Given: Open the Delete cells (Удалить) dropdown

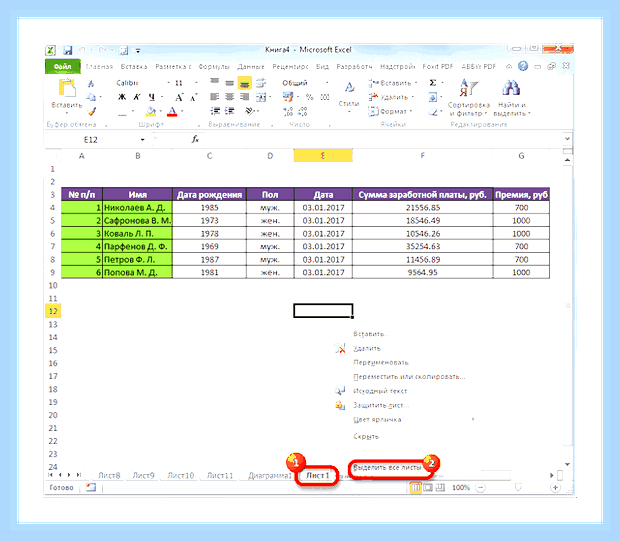Looking at the screenshot, I should coord(413,97).
